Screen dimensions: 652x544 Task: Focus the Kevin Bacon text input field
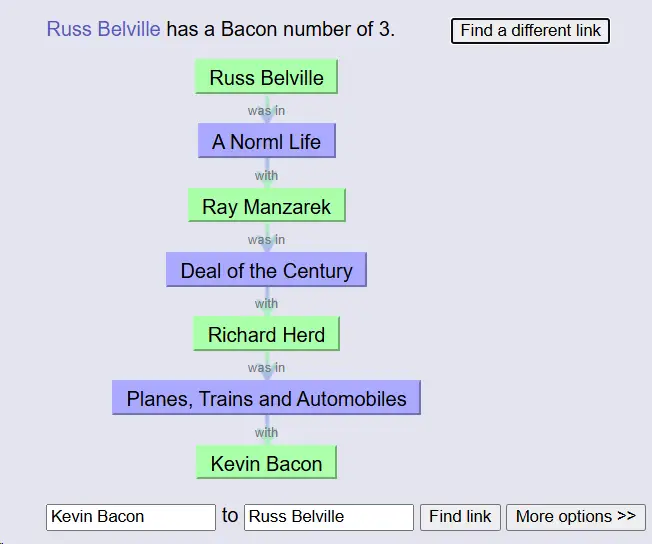click(x=130, y=517)
